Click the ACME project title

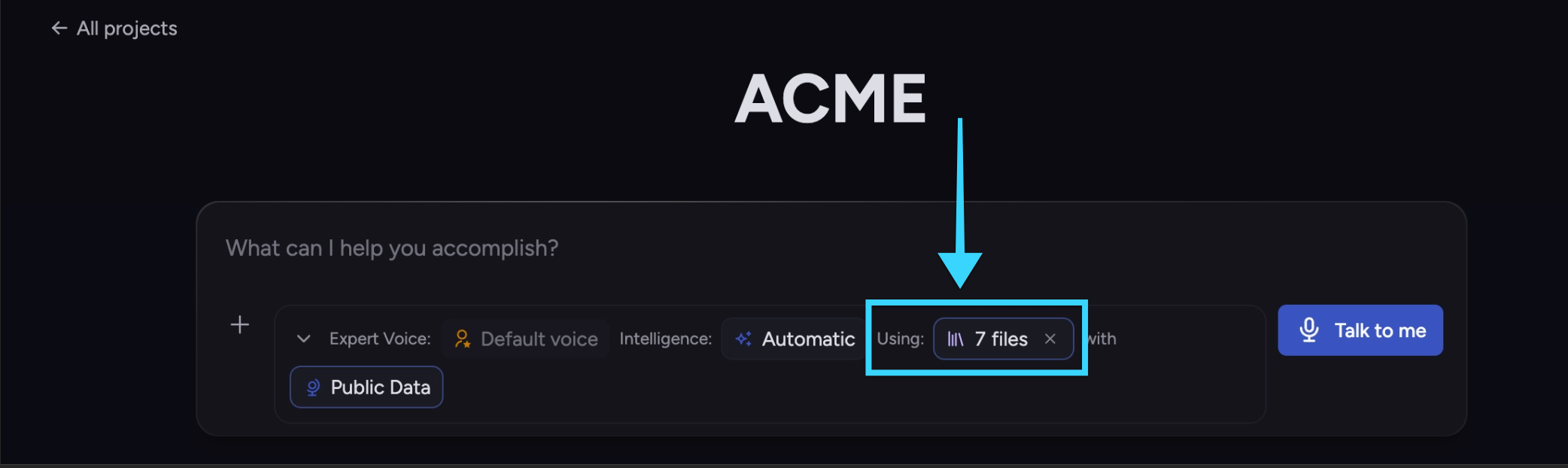831,99
